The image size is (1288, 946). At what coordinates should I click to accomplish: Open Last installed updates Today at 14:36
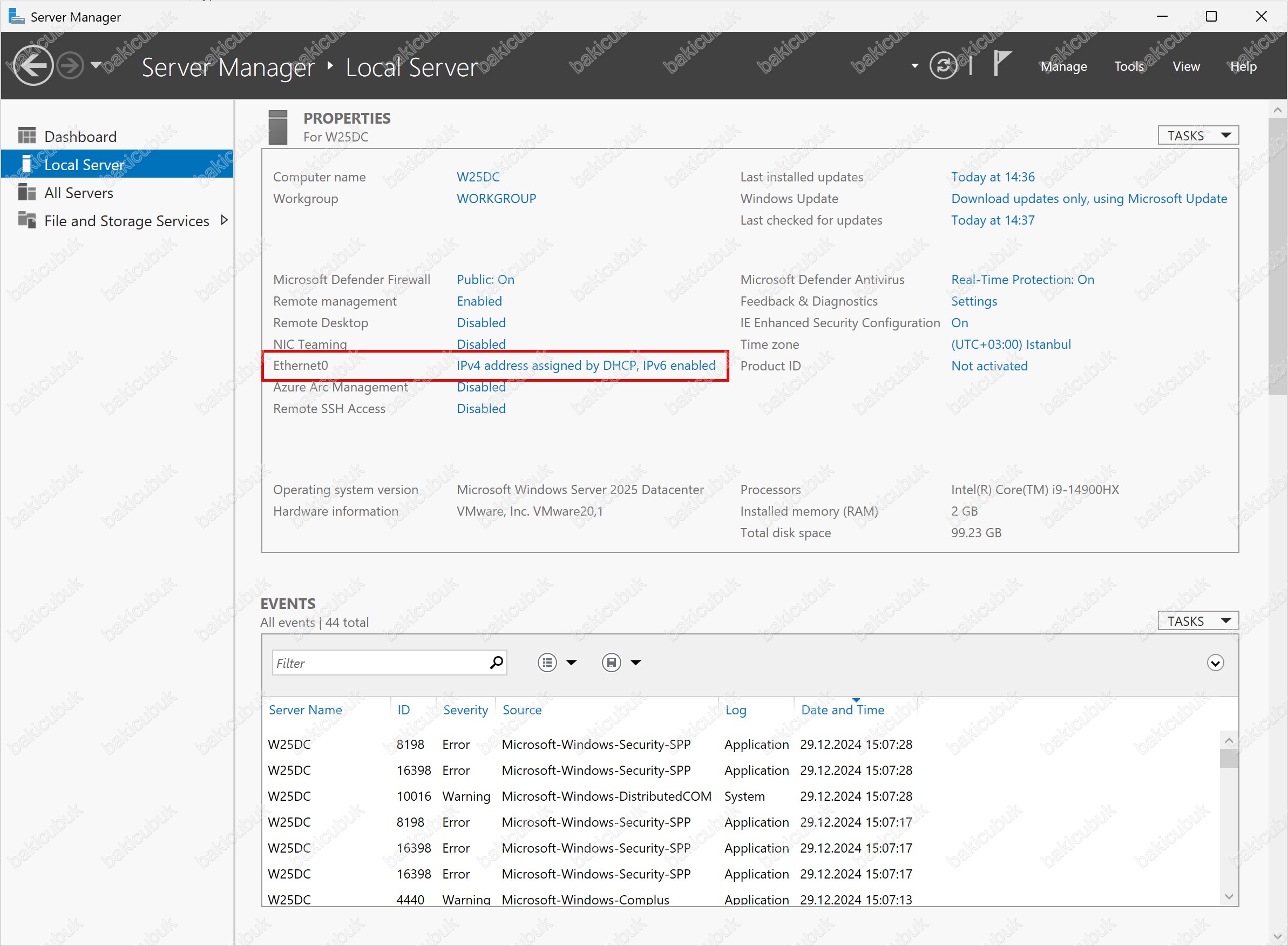(993, 177)
